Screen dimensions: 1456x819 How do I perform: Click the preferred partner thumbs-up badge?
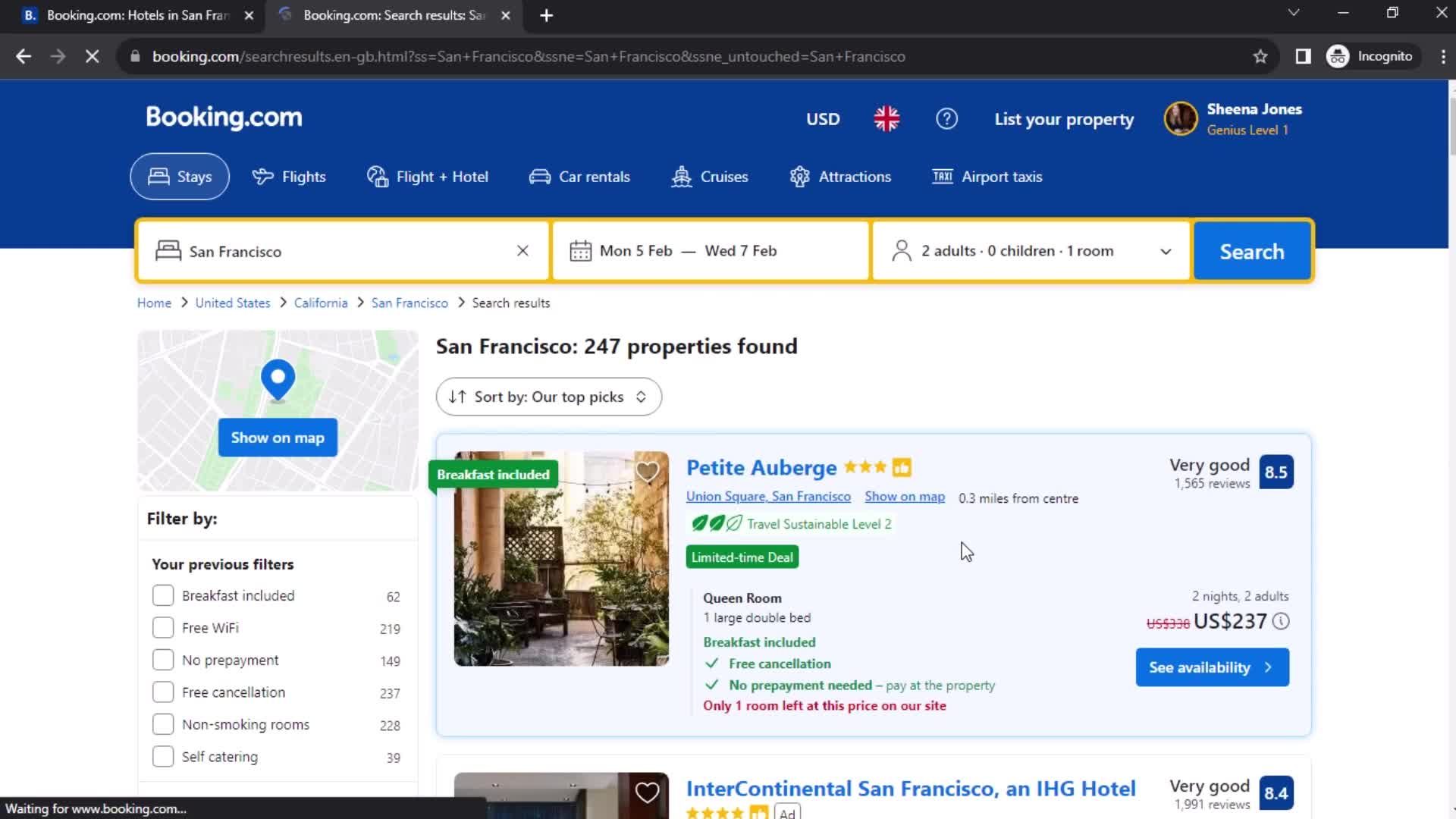pyautogui.click(x=902, y=468)
